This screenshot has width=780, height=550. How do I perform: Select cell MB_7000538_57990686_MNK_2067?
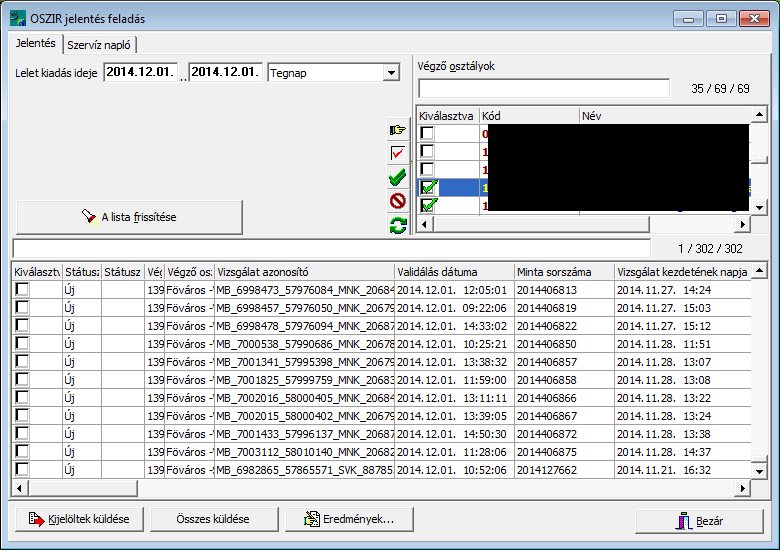[304, 344]
